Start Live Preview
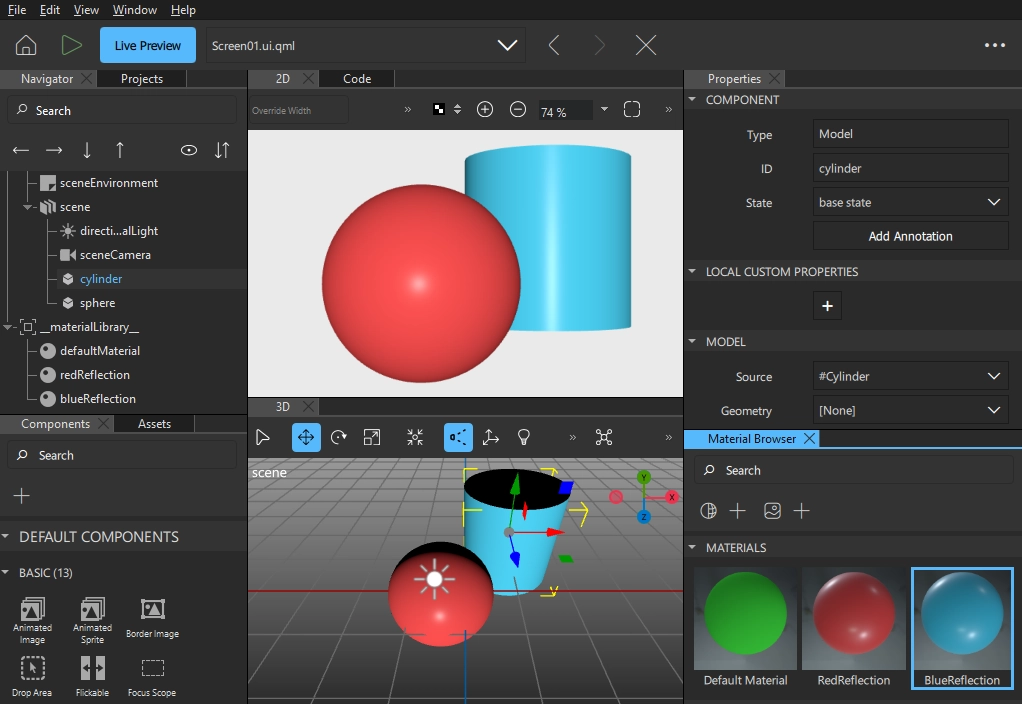 [x=147, y=44]
